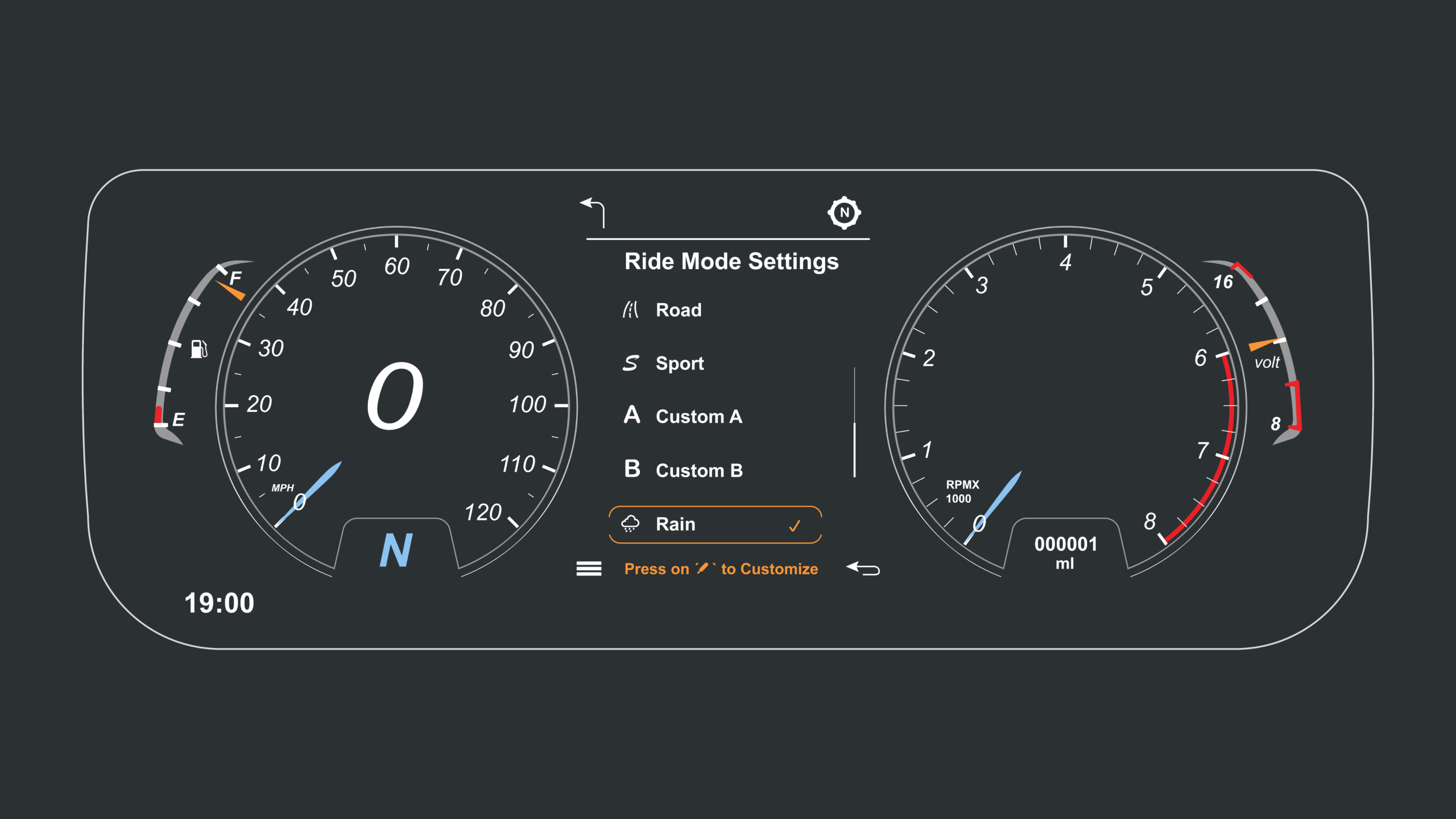Click the neutral gear indicator icon
Screen dimensions: 1456x819
[x=844, y=213]
